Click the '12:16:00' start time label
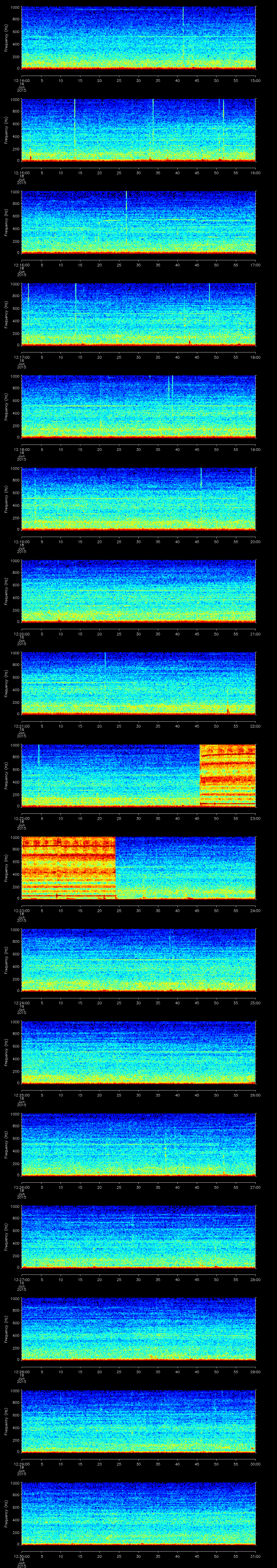277x1568 pixels. (21, 265)
